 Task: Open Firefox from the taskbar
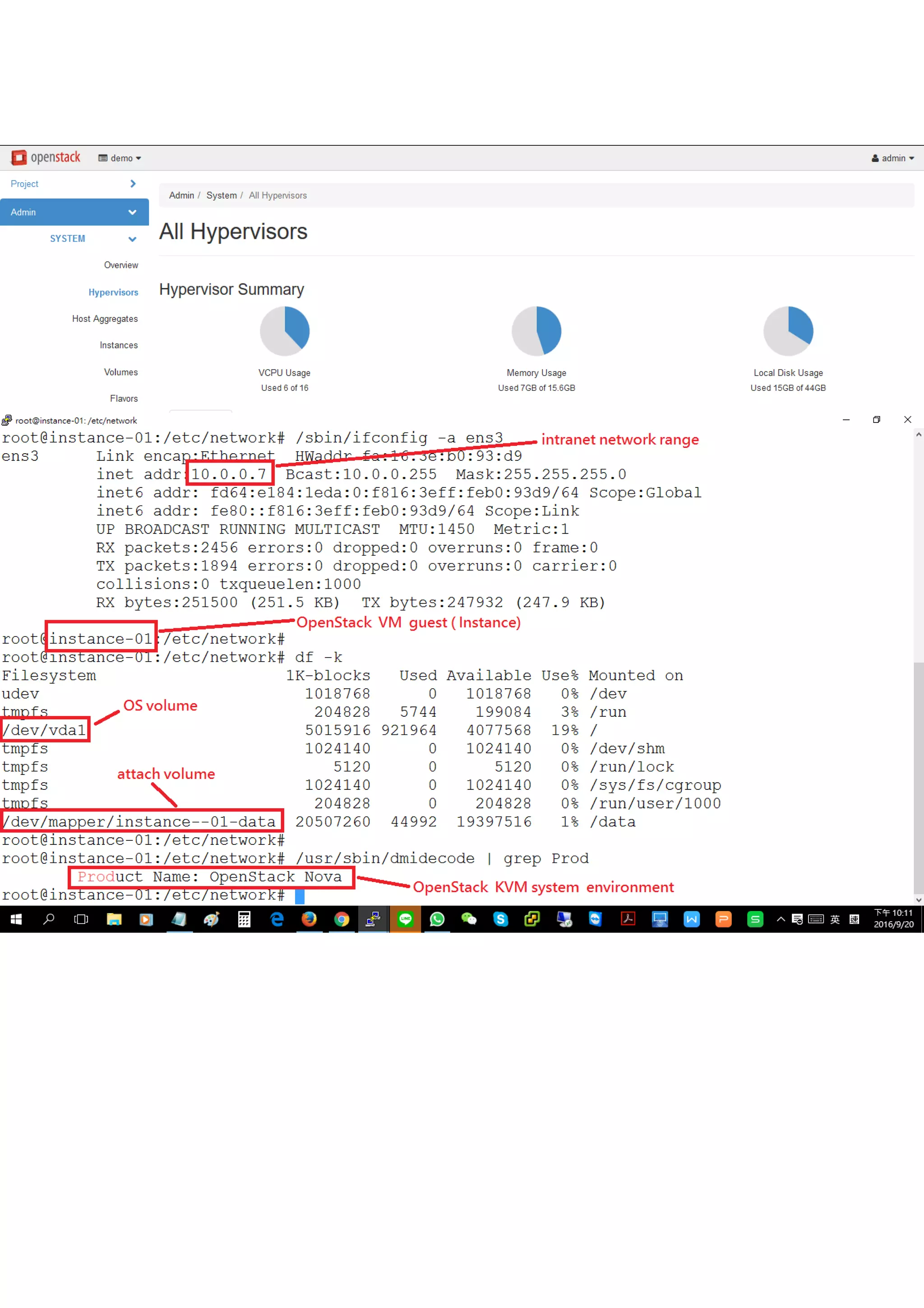pyautogui.click(x=309, y=919)
